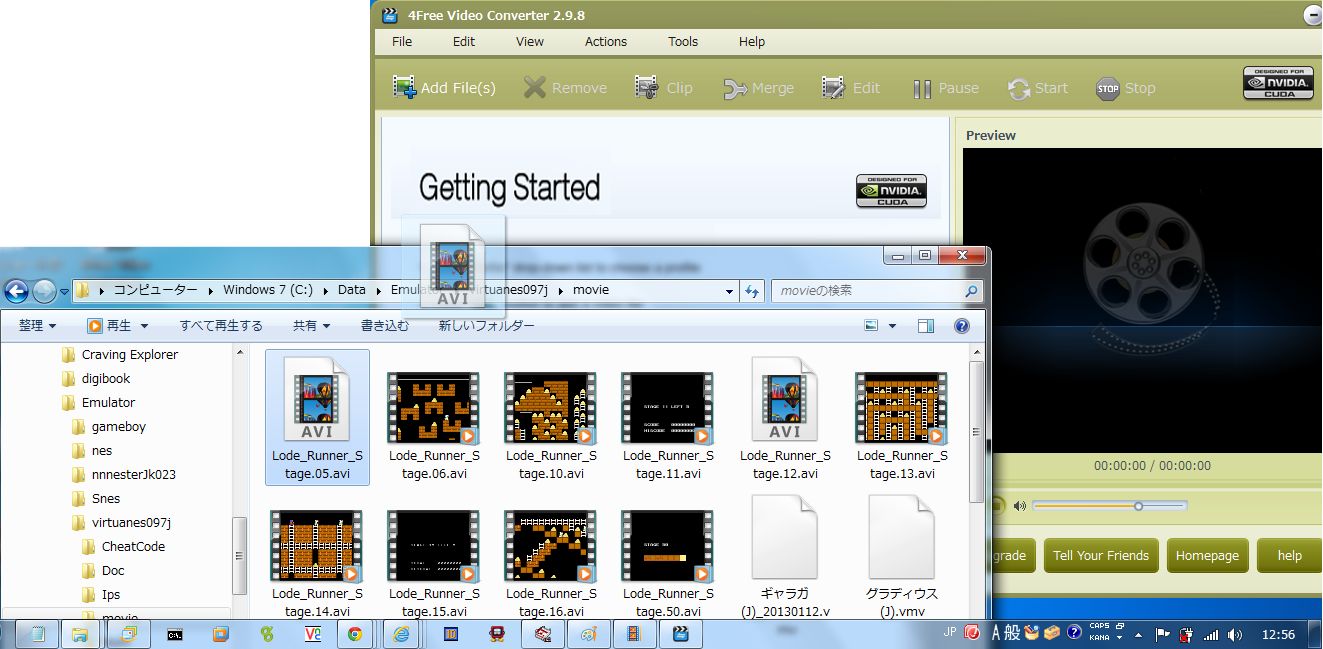Click the Homepage button
The width and height of the screenshot is (1323, 649).
(1207, 555)
